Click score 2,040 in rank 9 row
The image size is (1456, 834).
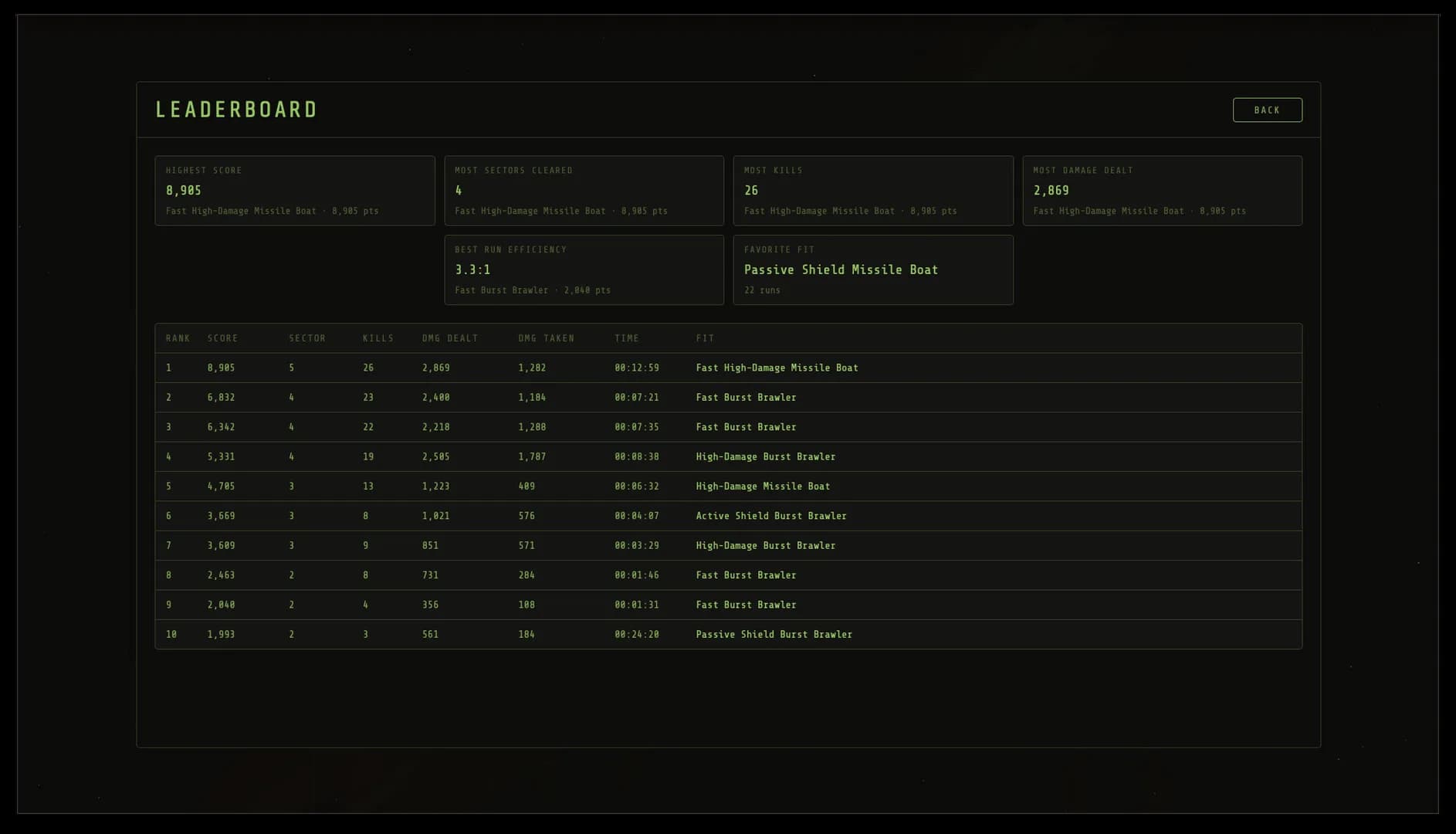(x=221, y=605)
